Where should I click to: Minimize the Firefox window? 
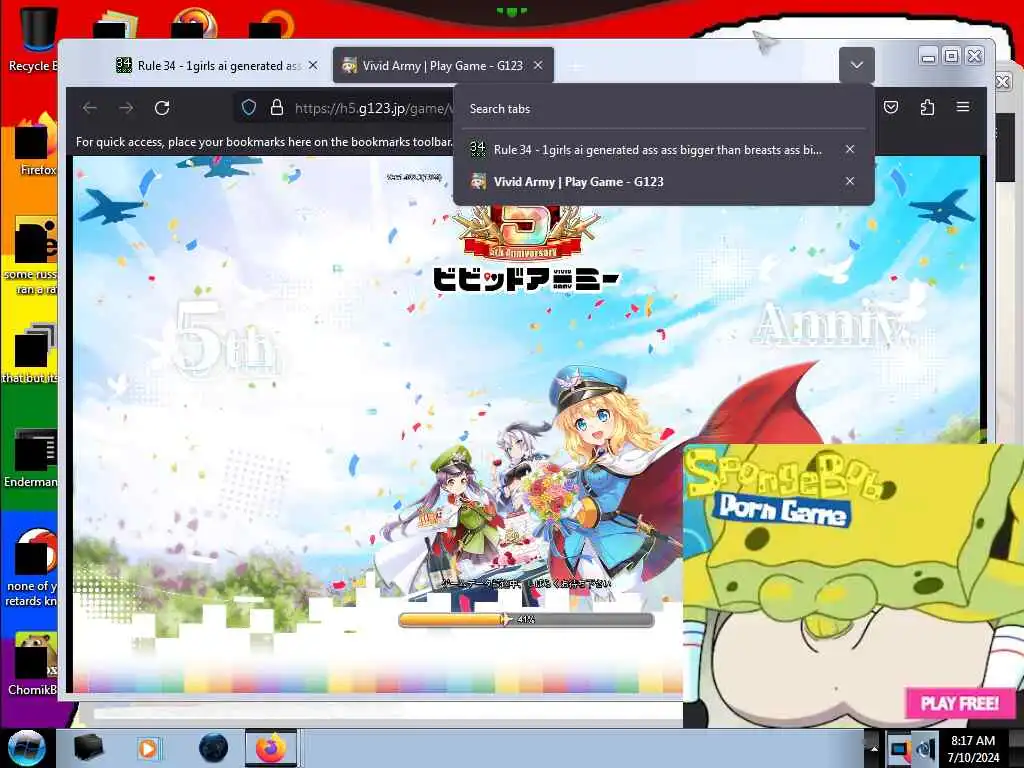tap(928, 57)
